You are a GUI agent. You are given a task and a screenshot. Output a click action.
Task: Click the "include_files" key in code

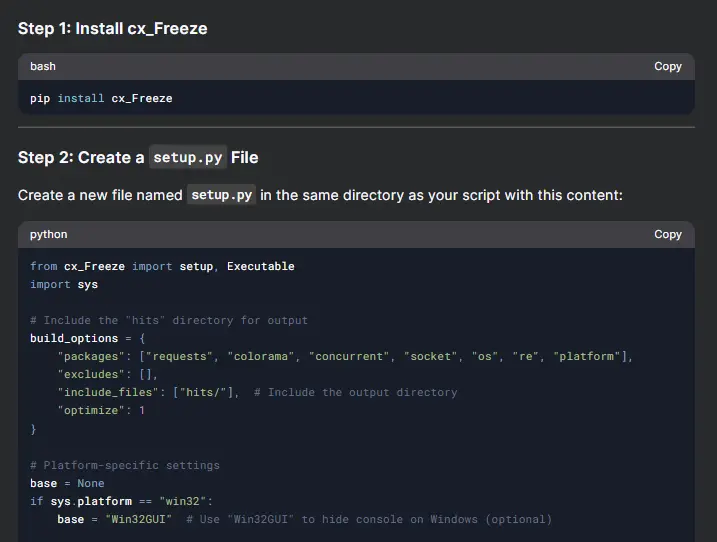click(x=108, y=392)
